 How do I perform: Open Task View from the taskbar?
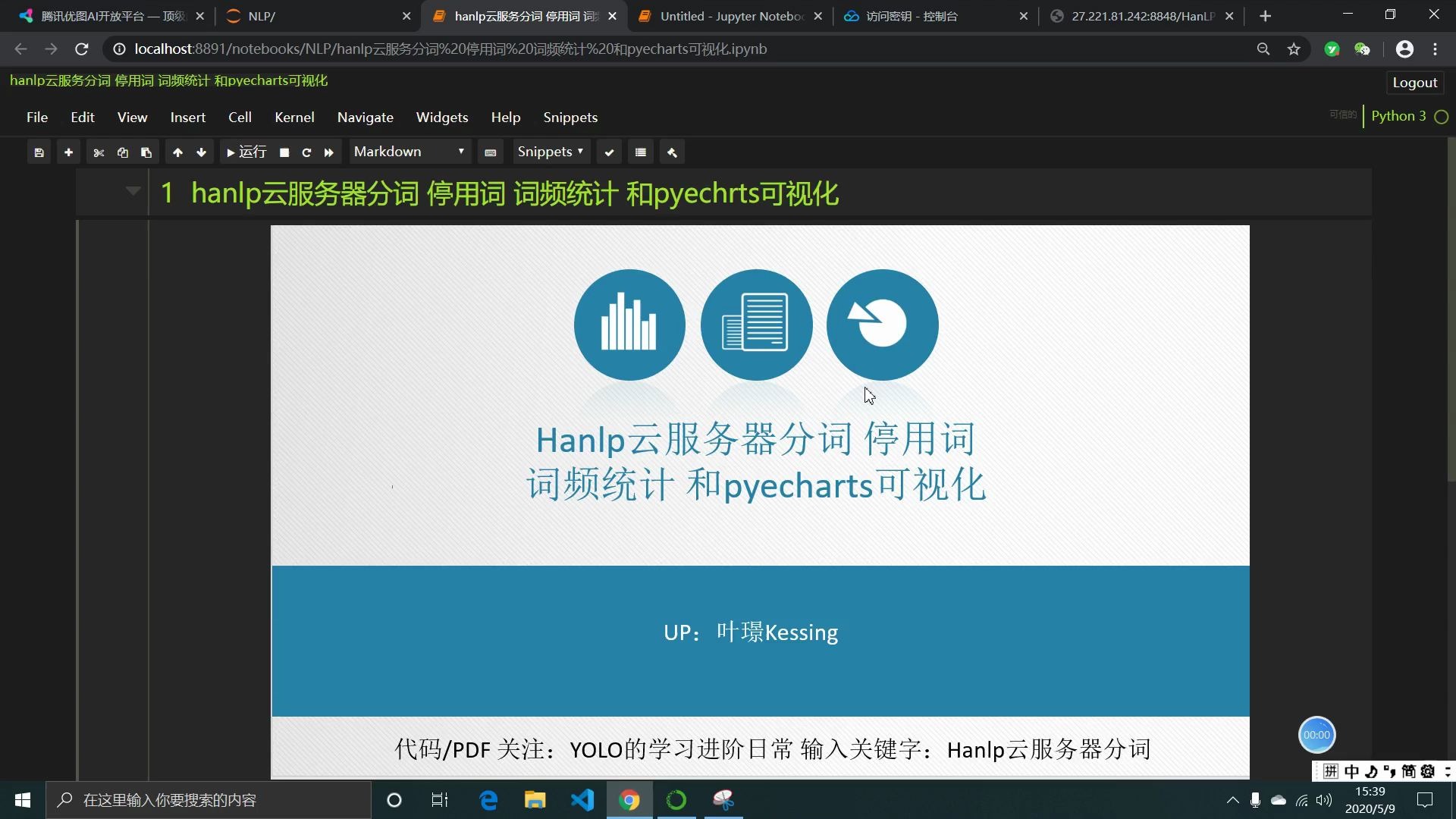coord(440,800)
